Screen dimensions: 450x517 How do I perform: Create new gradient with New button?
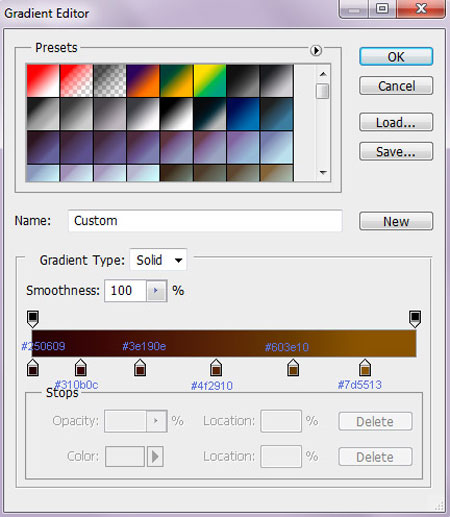pos(396,221)
